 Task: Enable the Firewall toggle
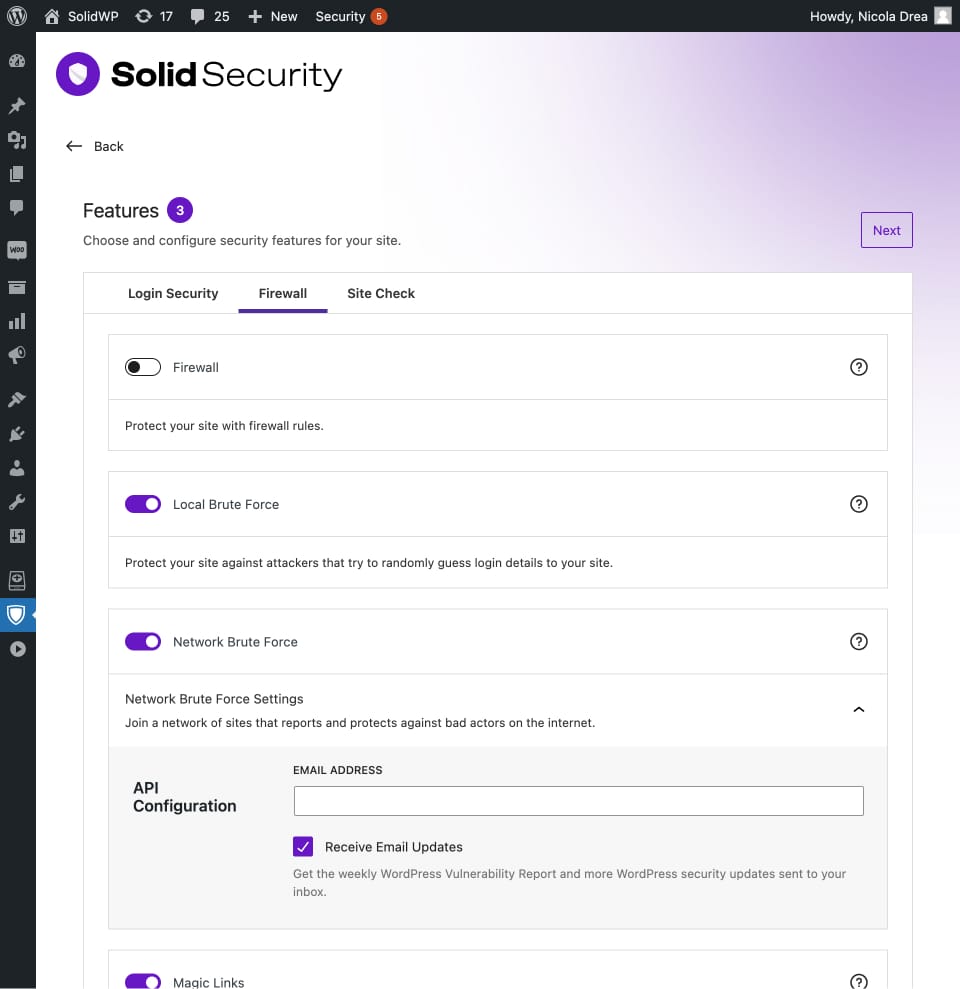[143, 367]
